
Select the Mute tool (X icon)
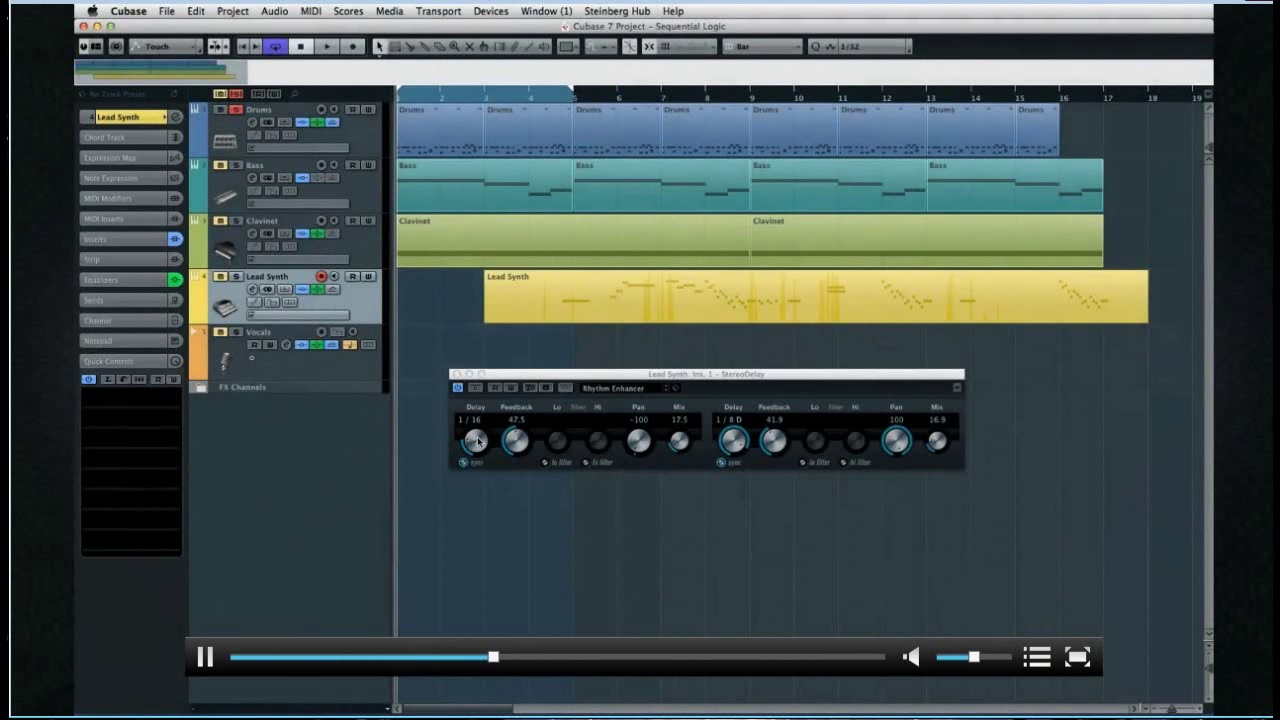click(469, 46)
